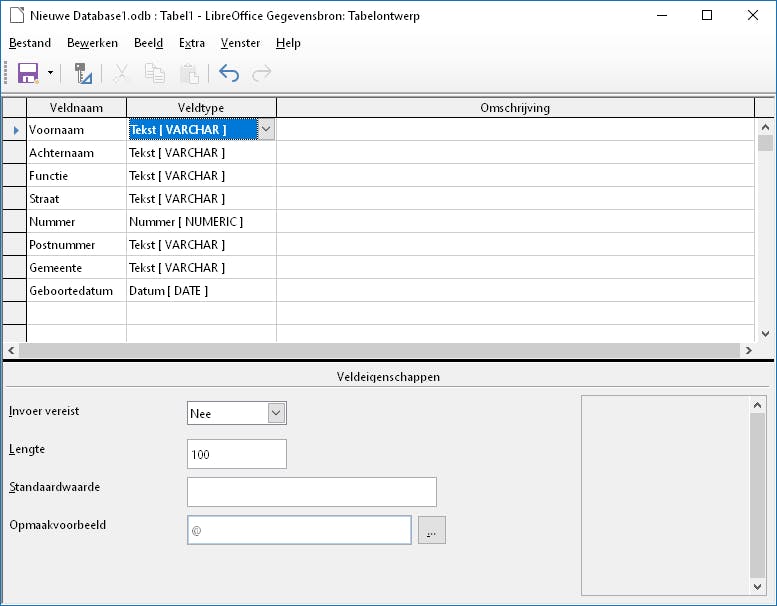Undo the last action
777x606 pixels.
coord(229,73)
